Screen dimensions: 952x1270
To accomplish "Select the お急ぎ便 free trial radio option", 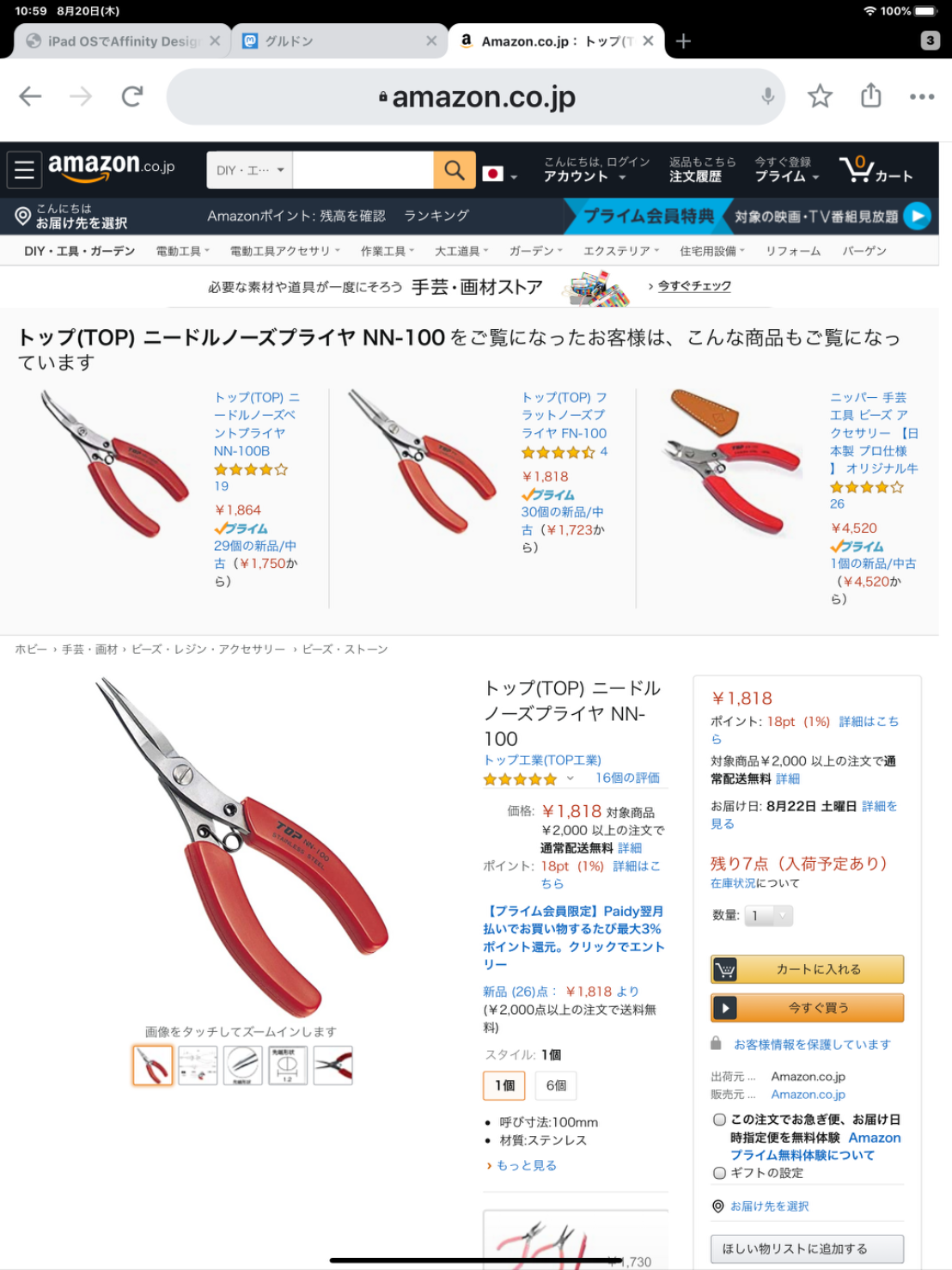I will 720,1120.
